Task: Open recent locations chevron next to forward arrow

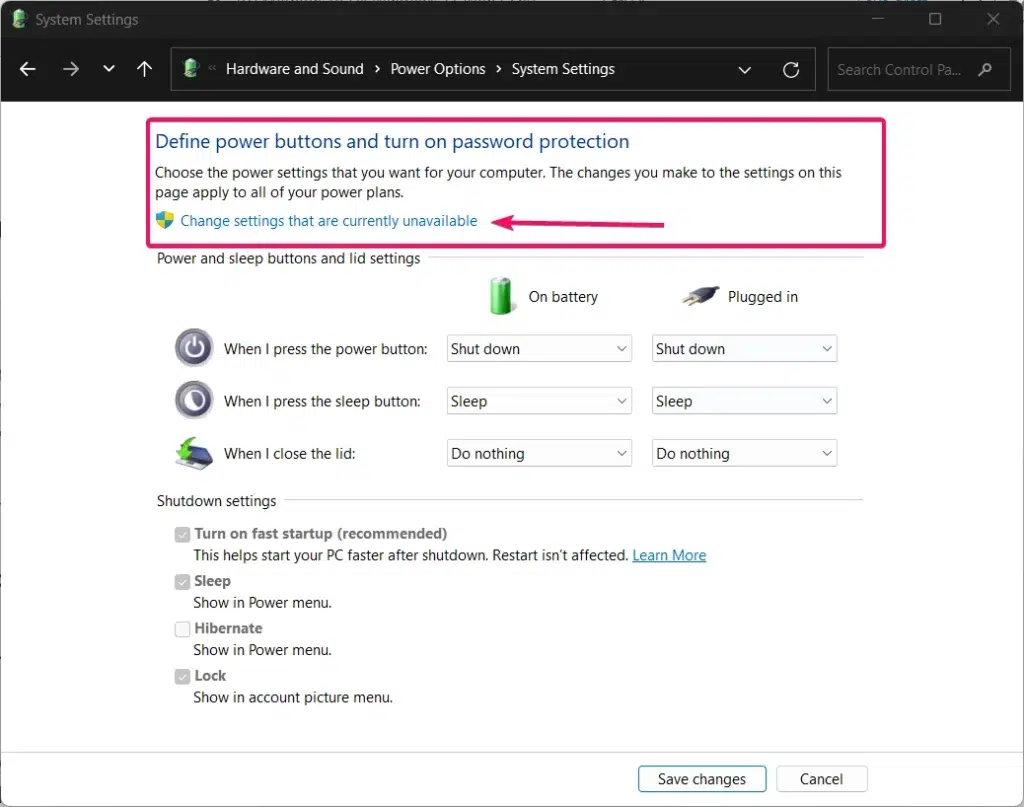Action: click(x=108, y=69)
